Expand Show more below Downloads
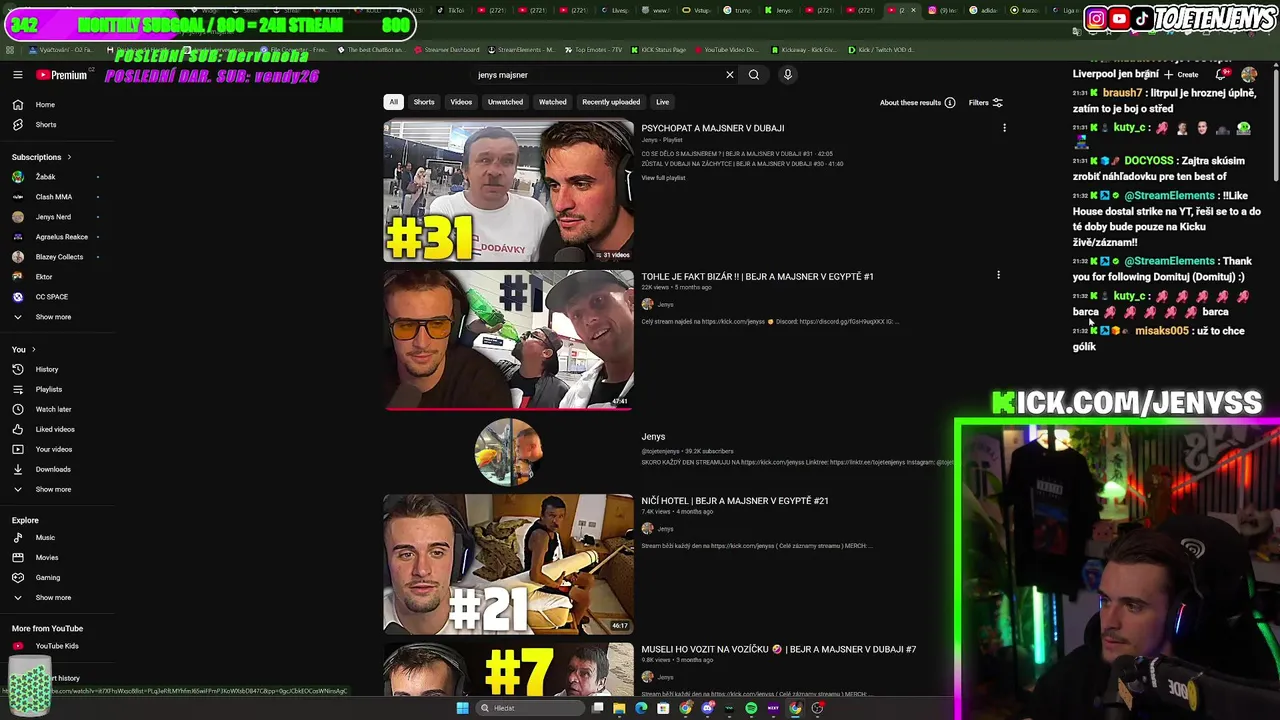 pyautogui.click(x=53, y=490)
